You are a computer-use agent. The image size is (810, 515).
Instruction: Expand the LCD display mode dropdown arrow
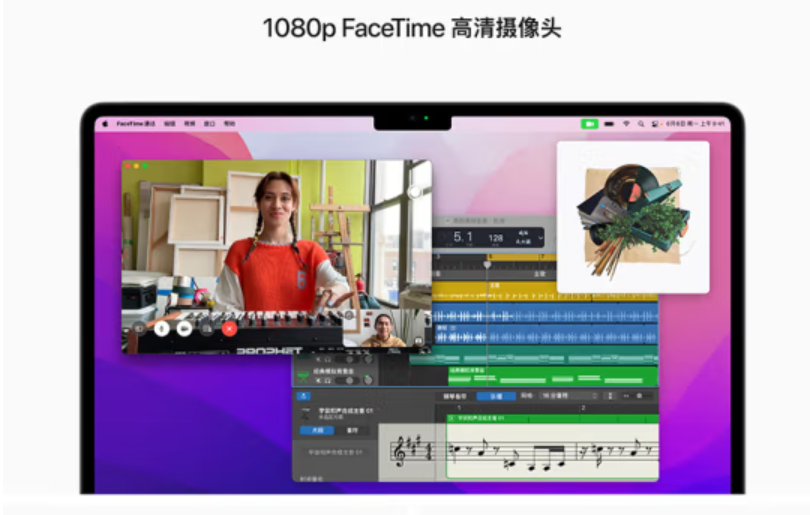[540, 238]
